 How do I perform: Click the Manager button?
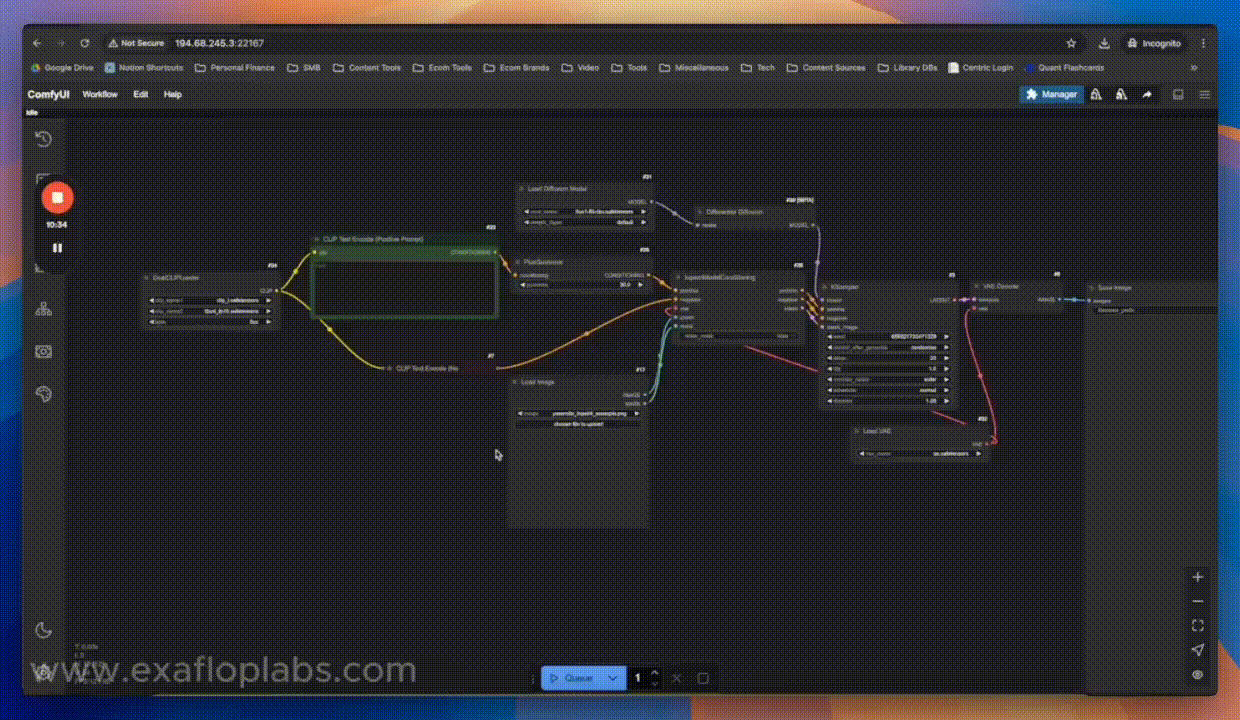pos(1051,95)
